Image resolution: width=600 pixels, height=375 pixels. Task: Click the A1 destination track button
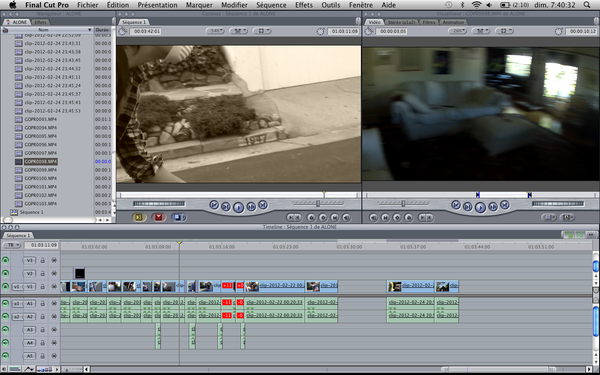(x=30, y=303)
